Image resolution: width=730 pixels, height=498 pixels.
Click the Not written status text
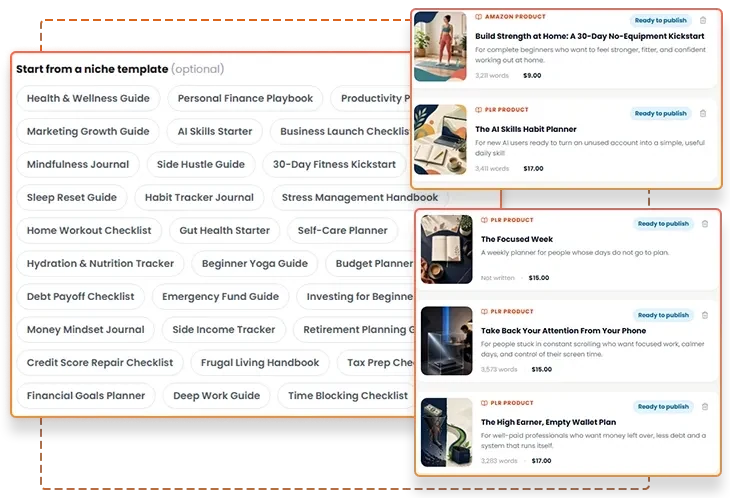point(498,278)
